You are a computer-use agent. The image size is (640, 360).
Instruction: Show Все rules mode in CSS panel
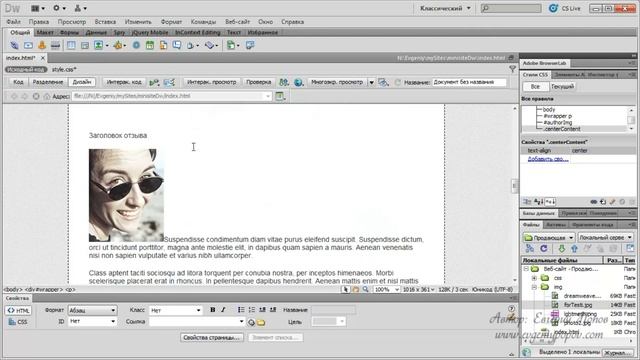point(535,87)
